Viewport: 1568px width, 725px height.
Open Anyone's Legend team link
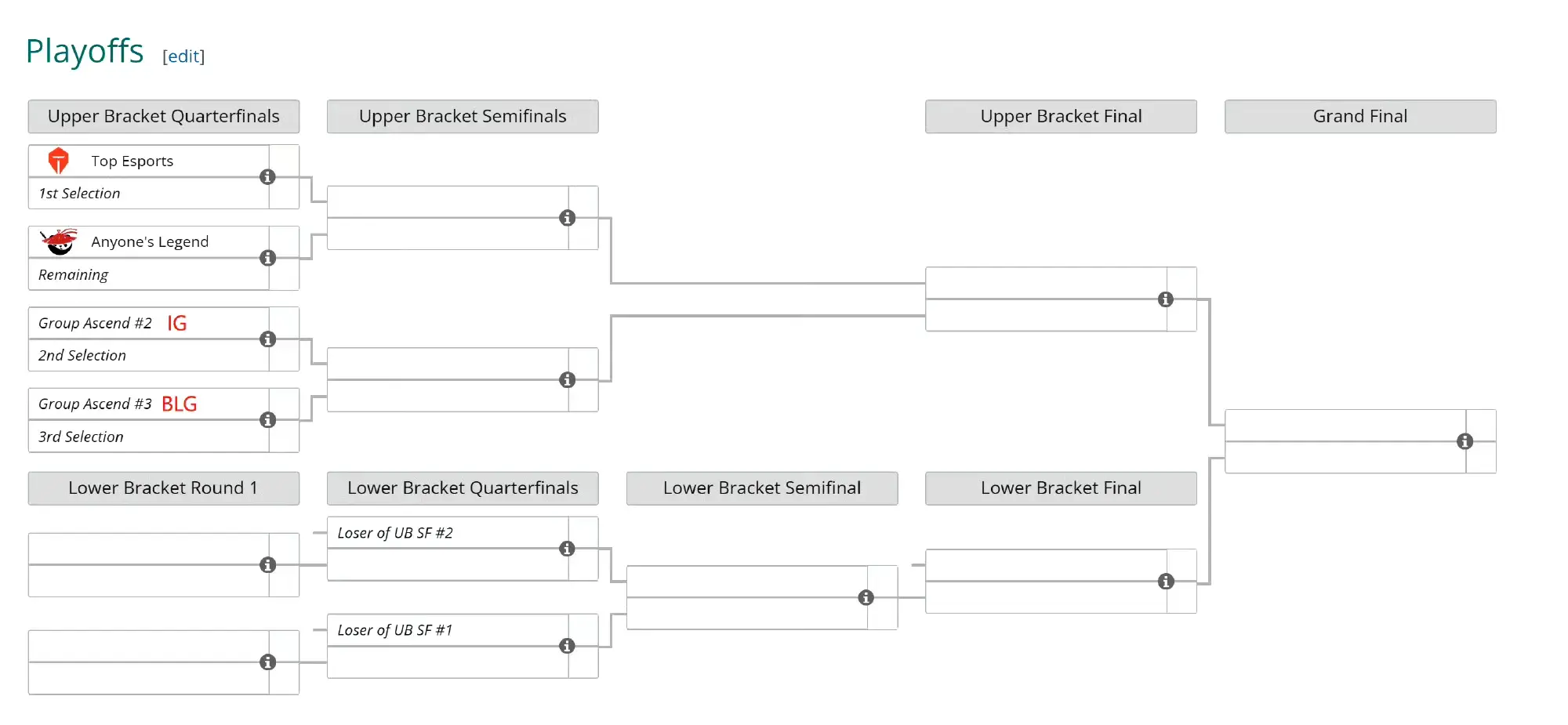tap(150, 241)
